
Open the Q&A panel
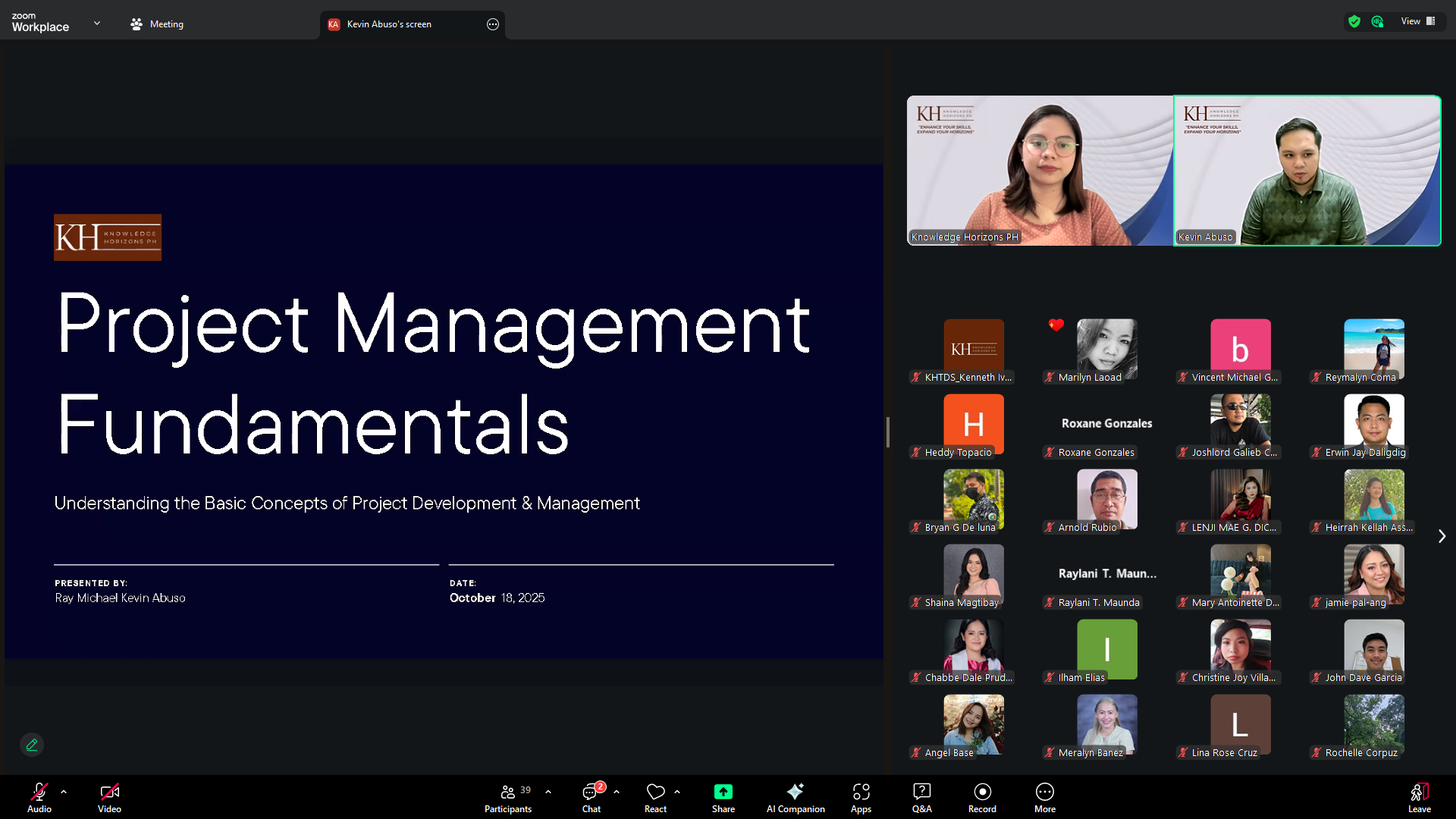[921, 798]
